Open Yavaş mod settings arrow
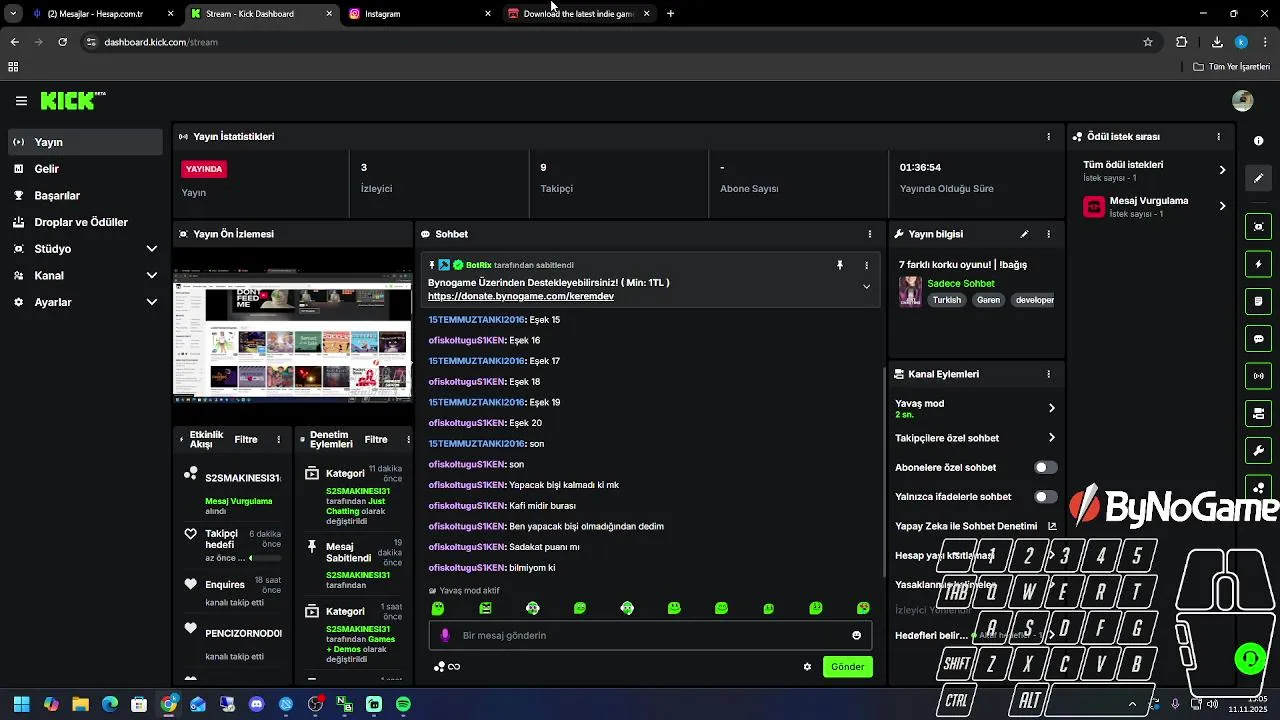The height and width of the screenshot is (720, 1280). click(x=1051, y=408)
